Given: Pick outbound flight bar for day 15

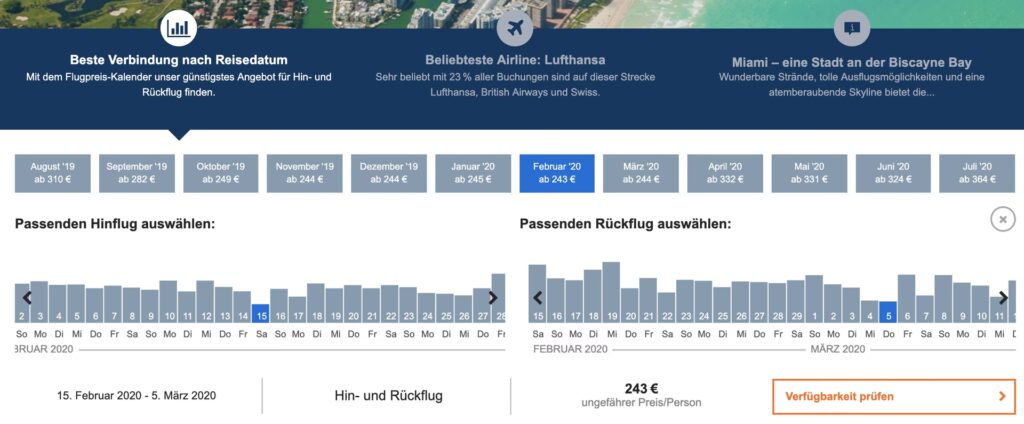Looking at the screenshot, I should pos(261,314).
